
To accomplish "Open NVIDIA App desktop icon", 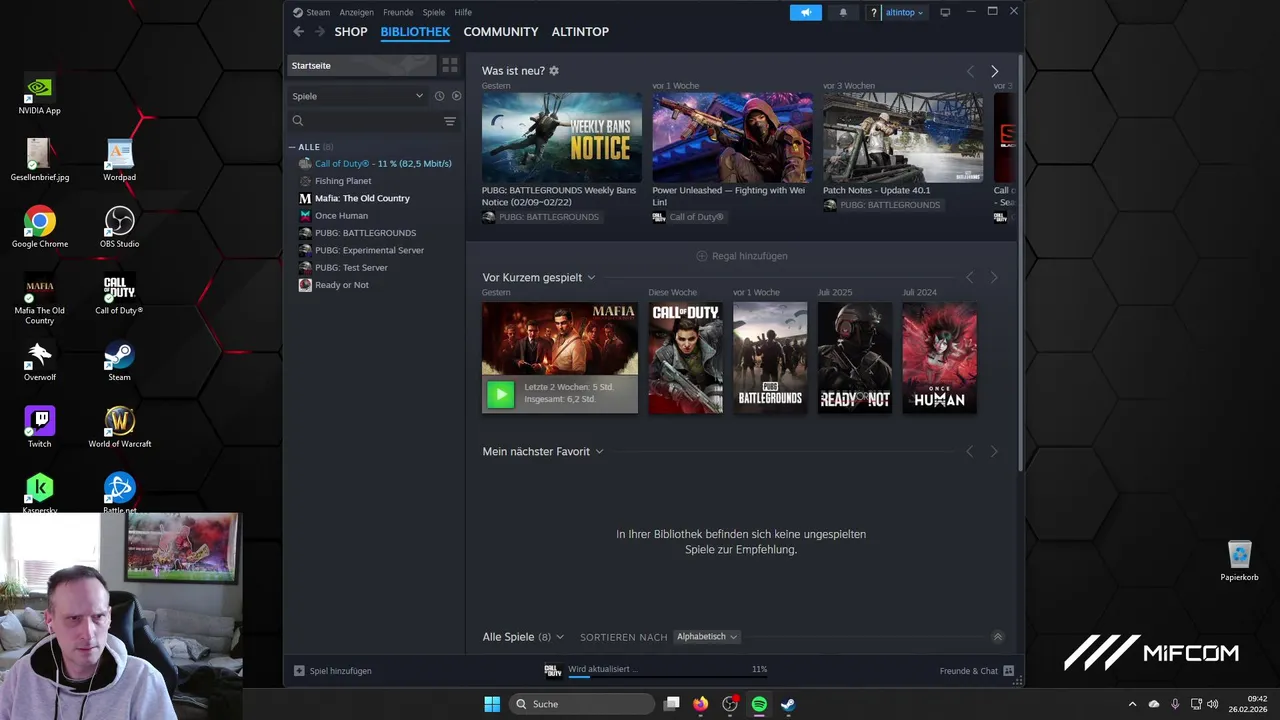I will pos(39,93).
